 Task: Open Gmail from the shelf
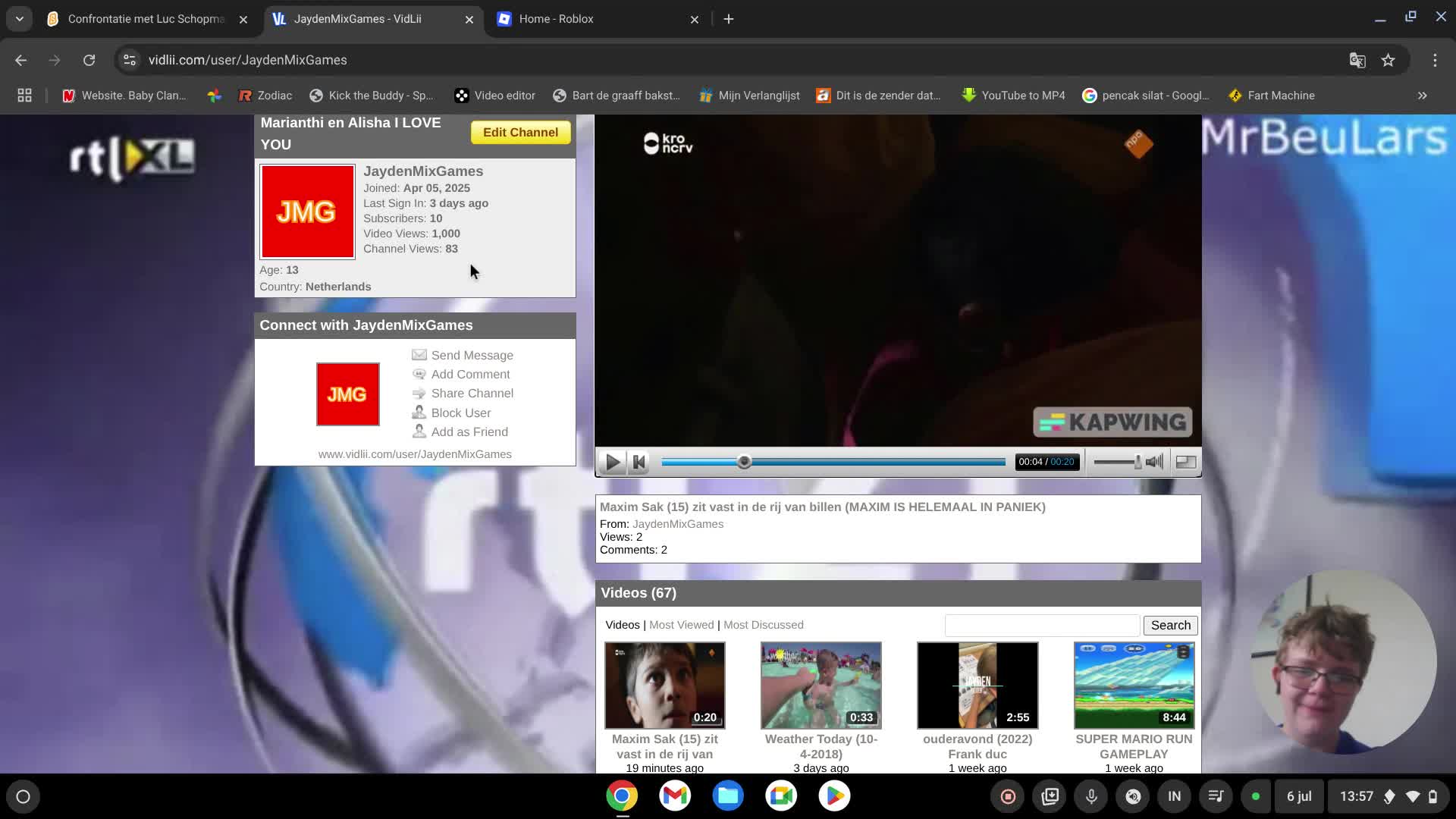click(x=675, y=795)
